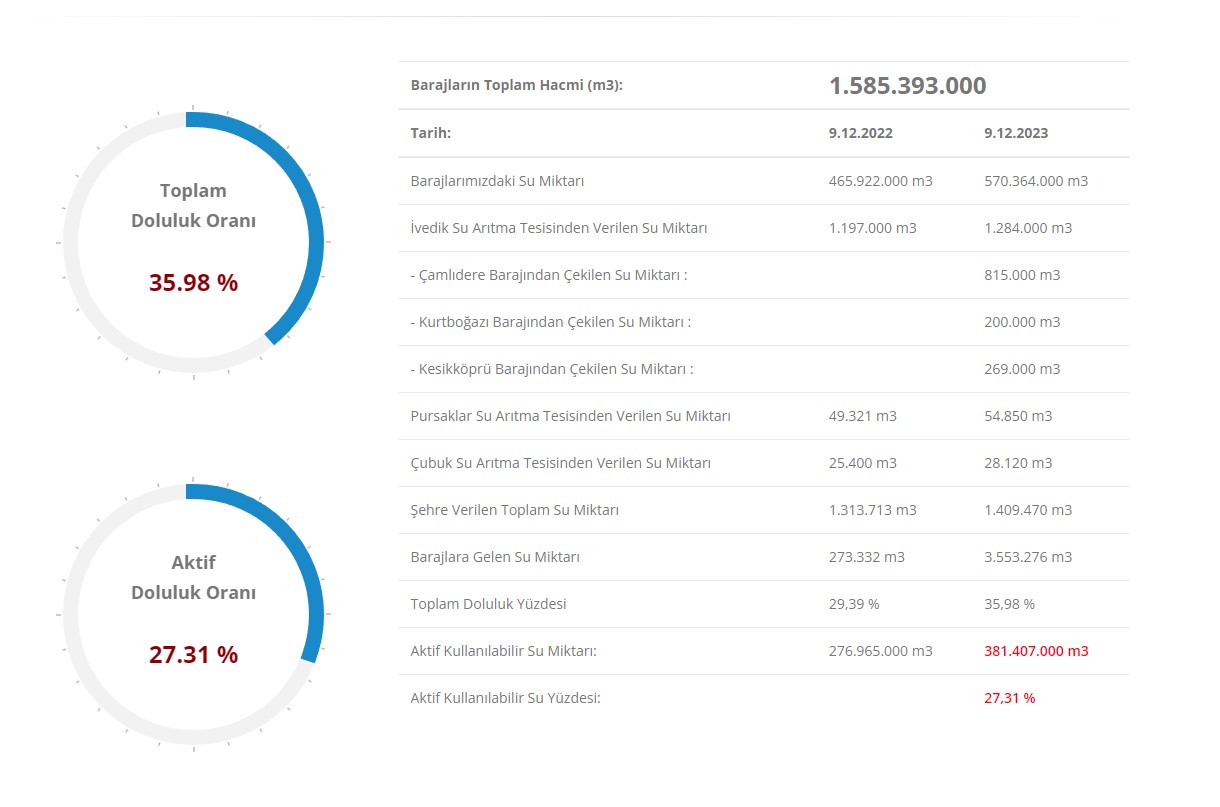Click the 570.364.000 m3 water amount value
Viewport: 1220px width, 807px height.
1036,181
